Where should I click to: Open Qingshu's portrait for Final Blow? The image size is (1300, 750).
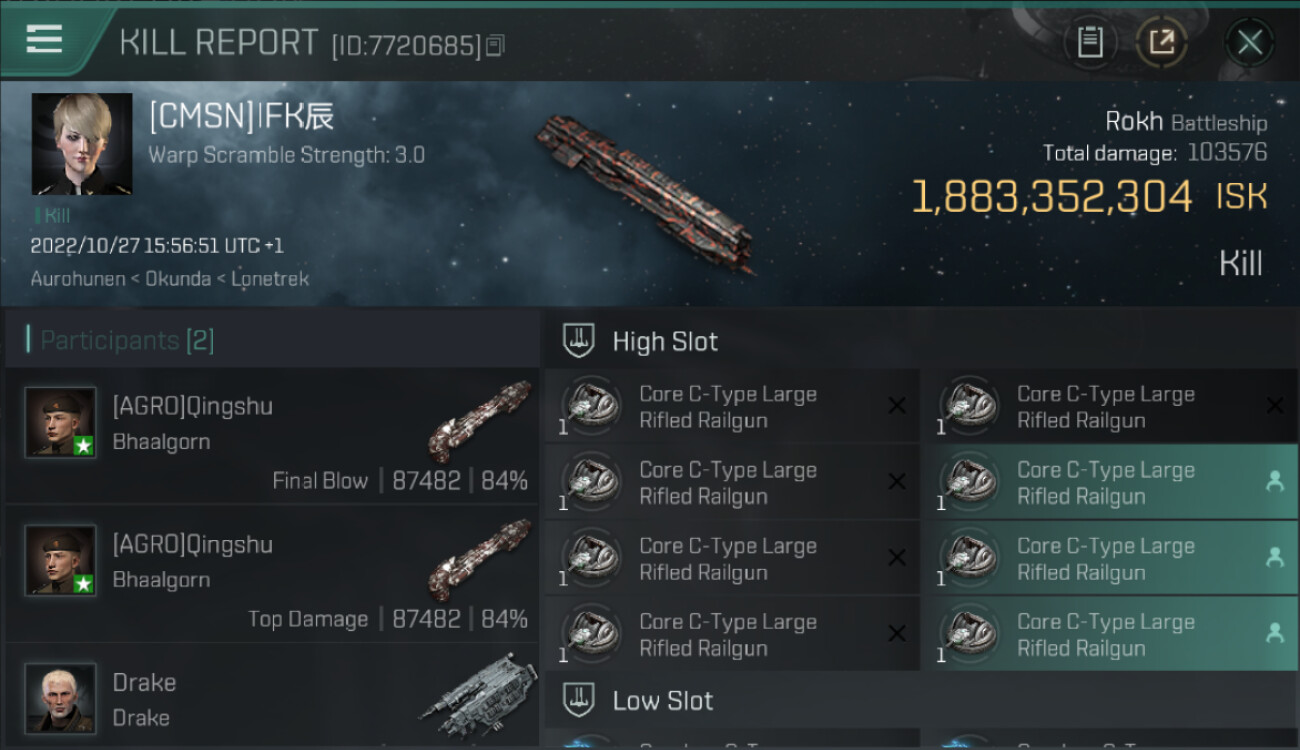61,422
